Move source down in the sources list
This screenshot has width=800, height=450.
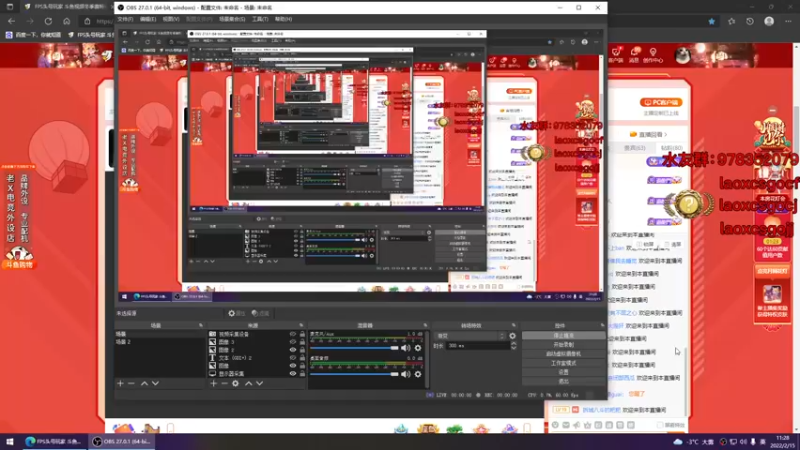260,383
